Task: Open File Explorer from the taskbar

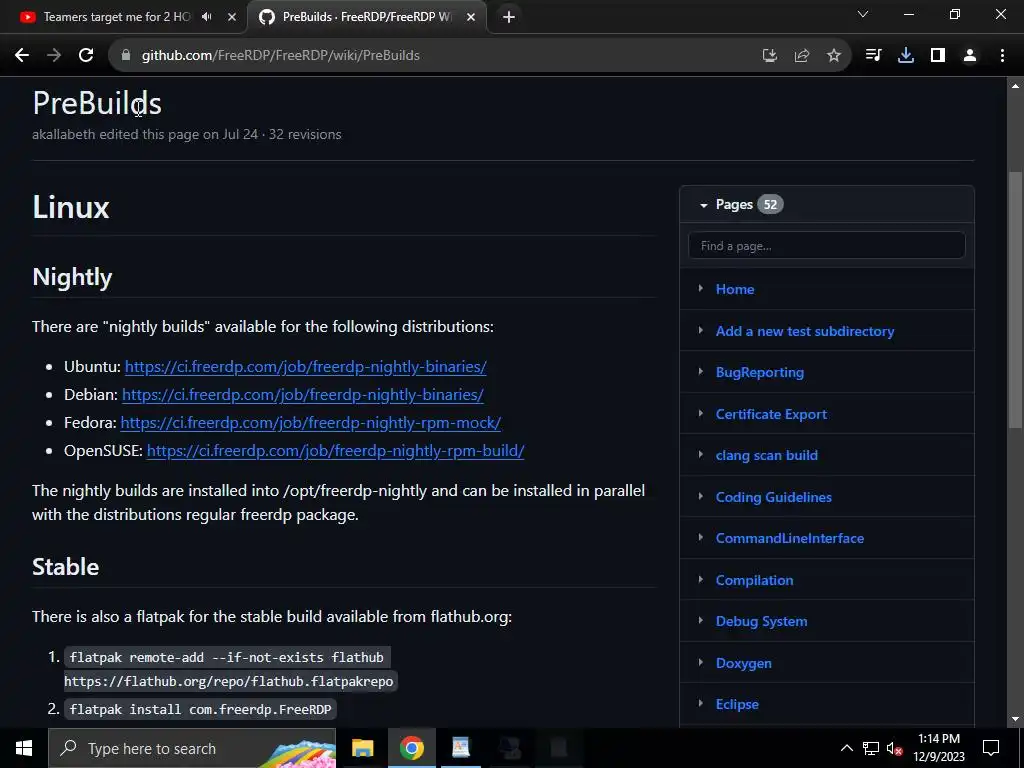Action: tap(362, 748)
